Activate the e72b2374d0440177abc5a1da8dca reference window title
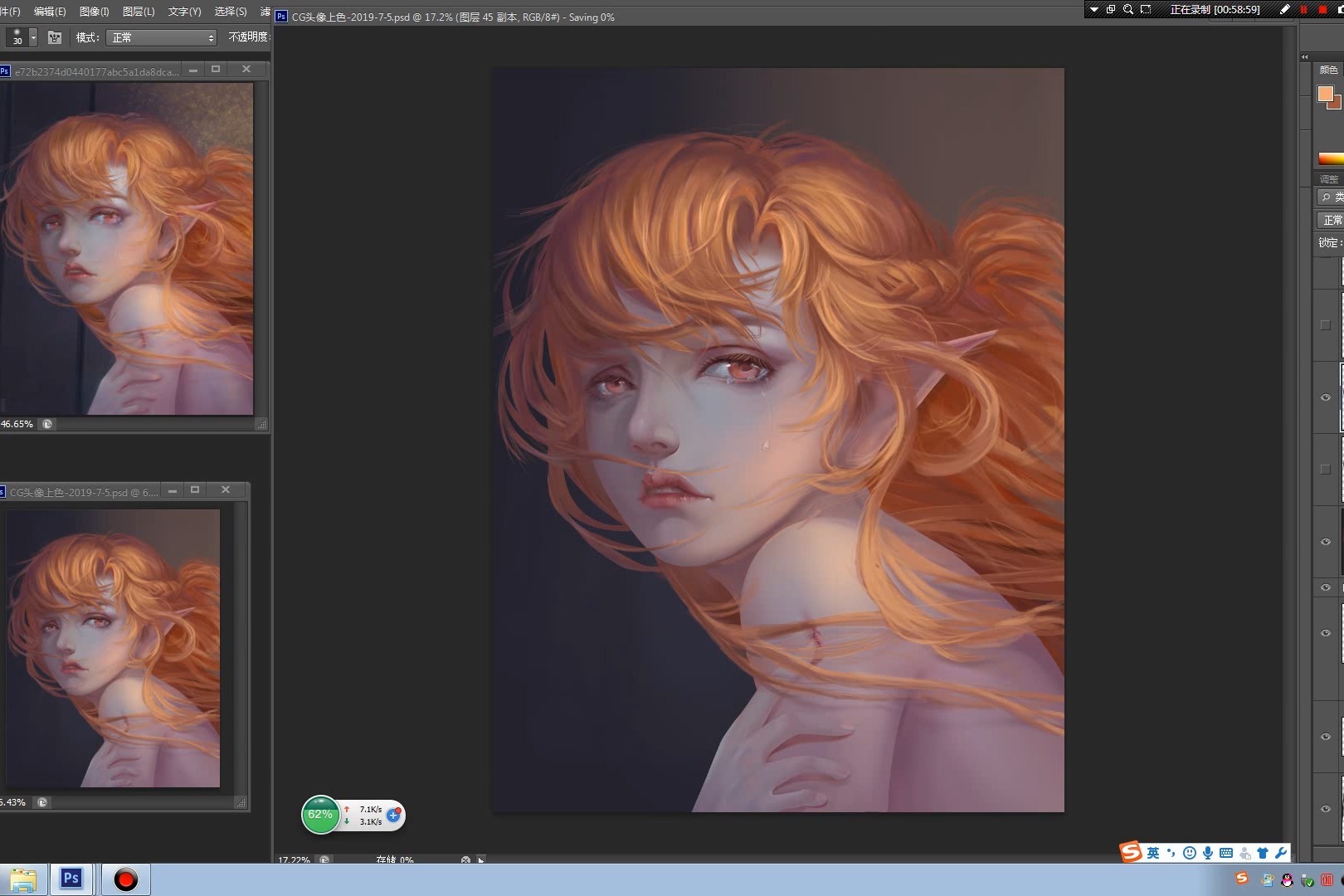Image resolution: width=1344 pixels, height=896 pixels. tap(96, 71)
